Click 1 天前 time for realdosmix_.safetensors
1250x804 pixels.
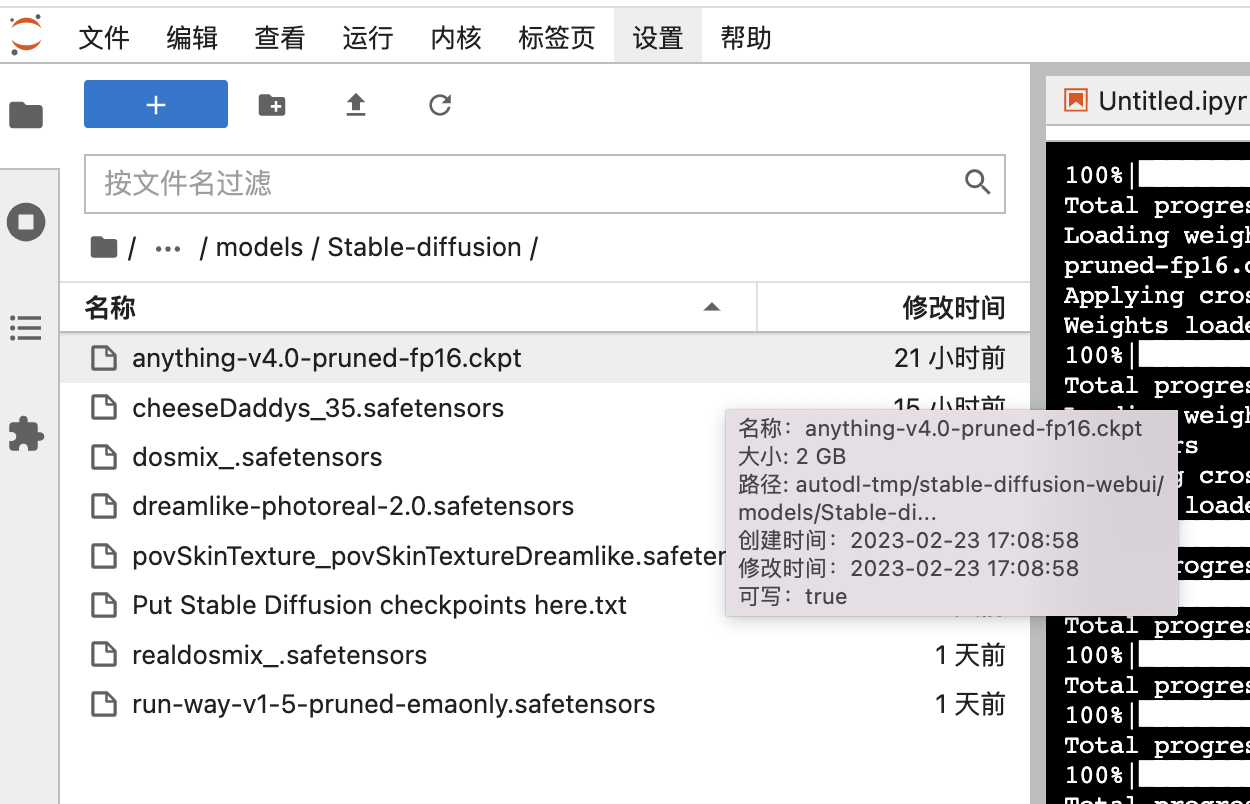970,655
